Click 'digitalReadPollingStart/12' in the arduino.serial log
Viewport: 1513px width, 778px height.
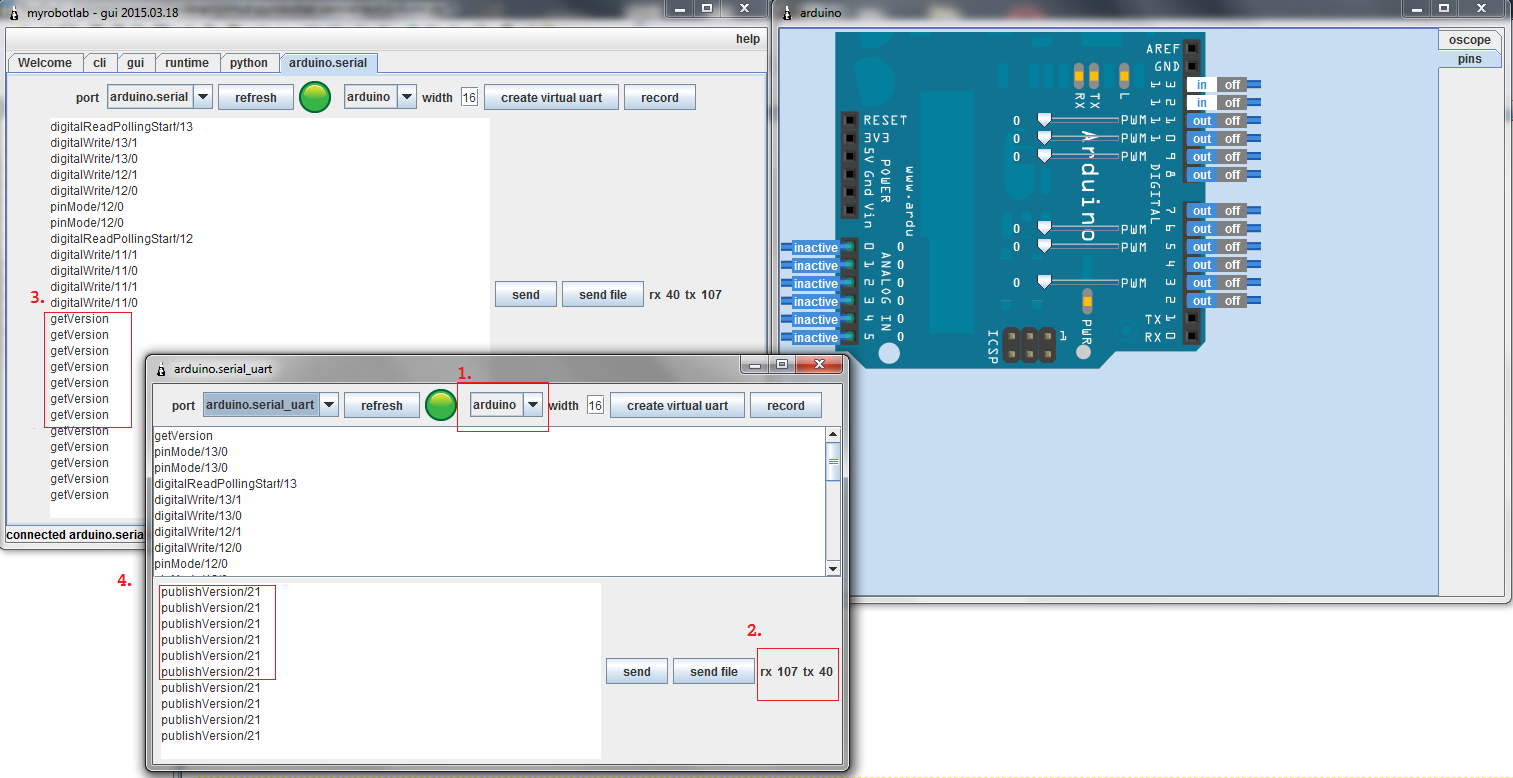[122, 239]
